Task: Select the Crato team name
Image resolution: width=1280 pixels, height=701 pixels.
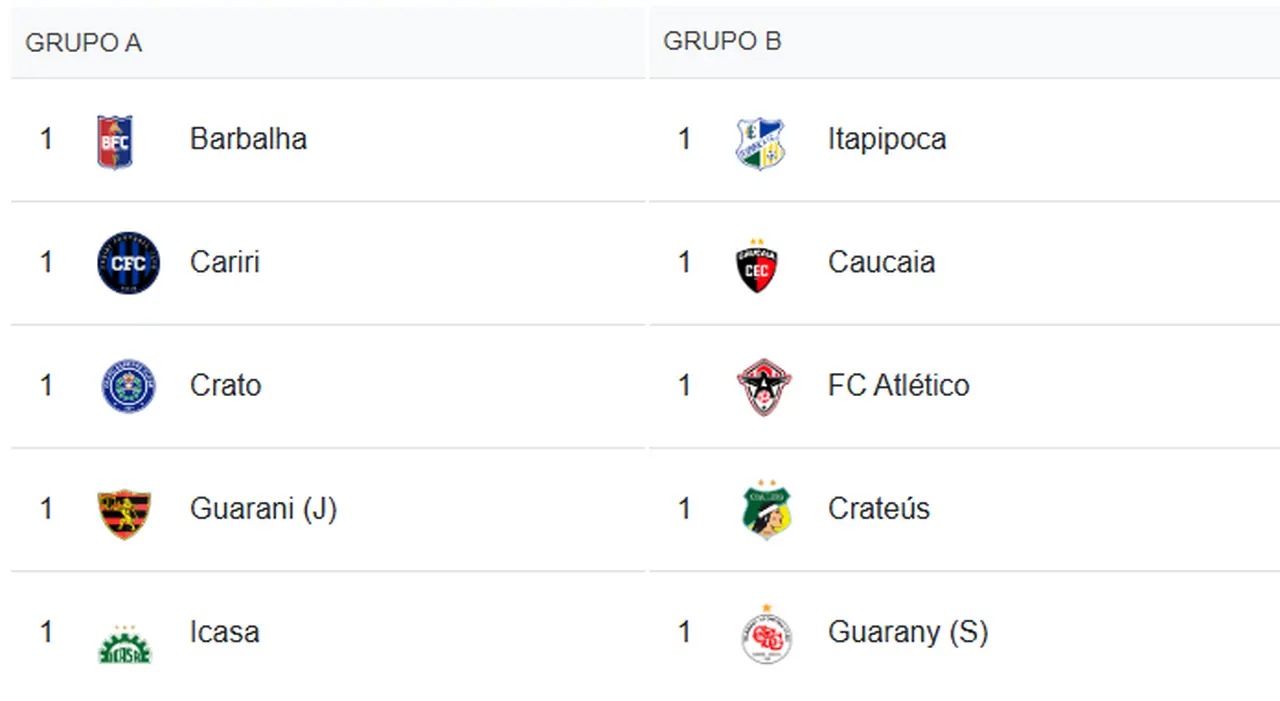Action: [226, 386]
